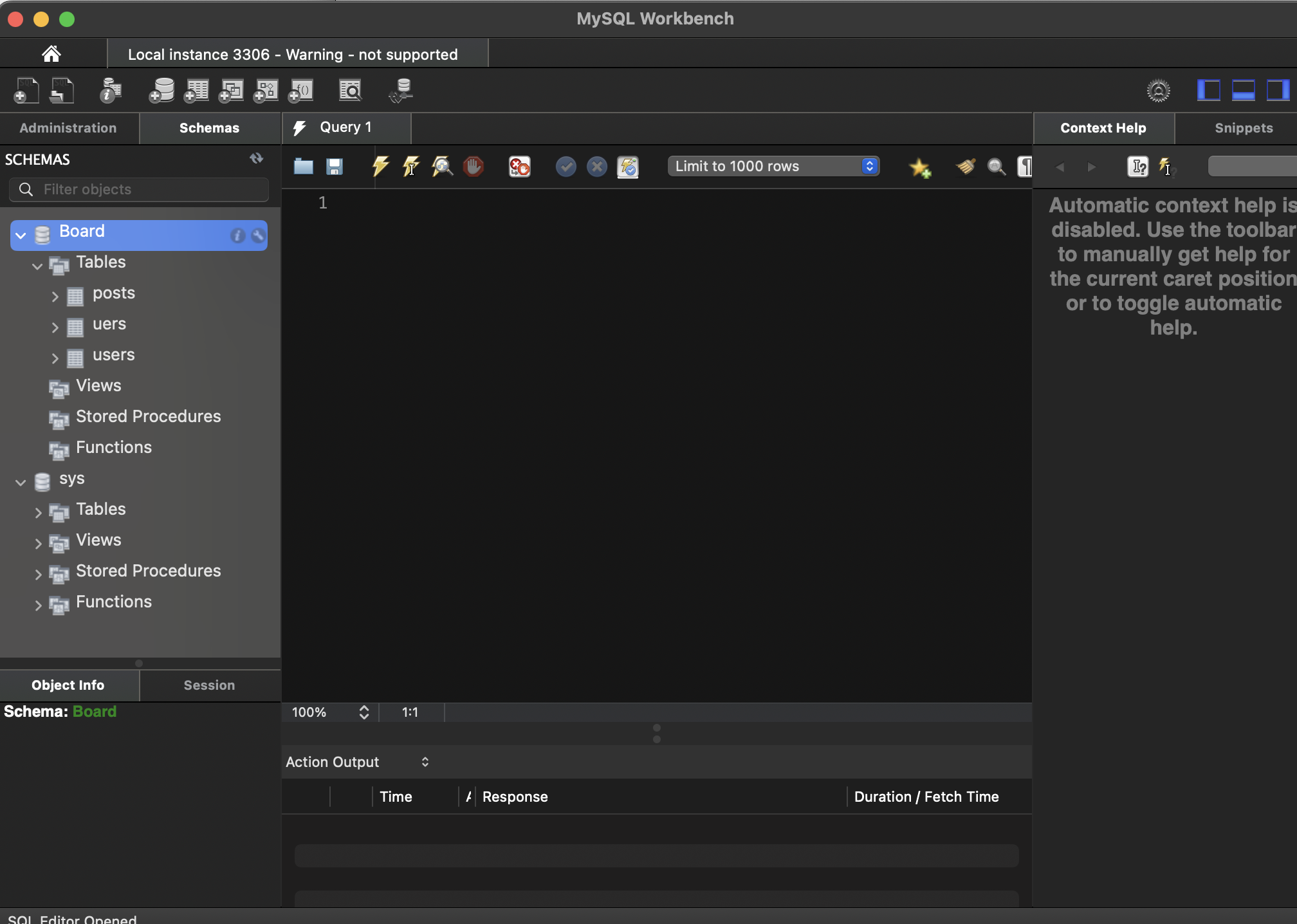
Task: Click the explain query magnifier icon
Action: (x=442, y=167)
